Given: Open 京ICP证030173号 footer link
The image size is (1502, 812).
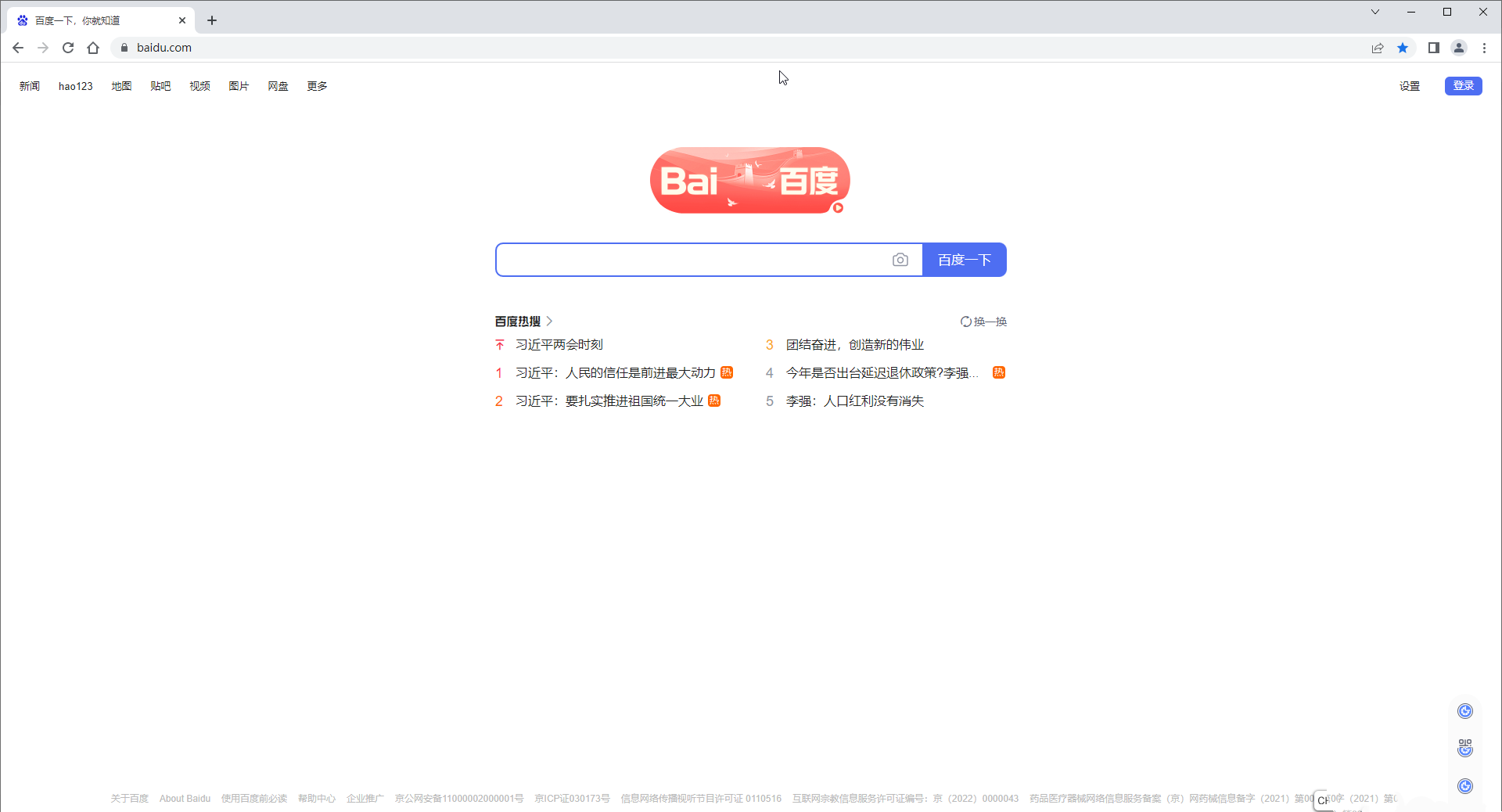Looking at the screenshot, I should pyautogui.click(x=573, y=799).
